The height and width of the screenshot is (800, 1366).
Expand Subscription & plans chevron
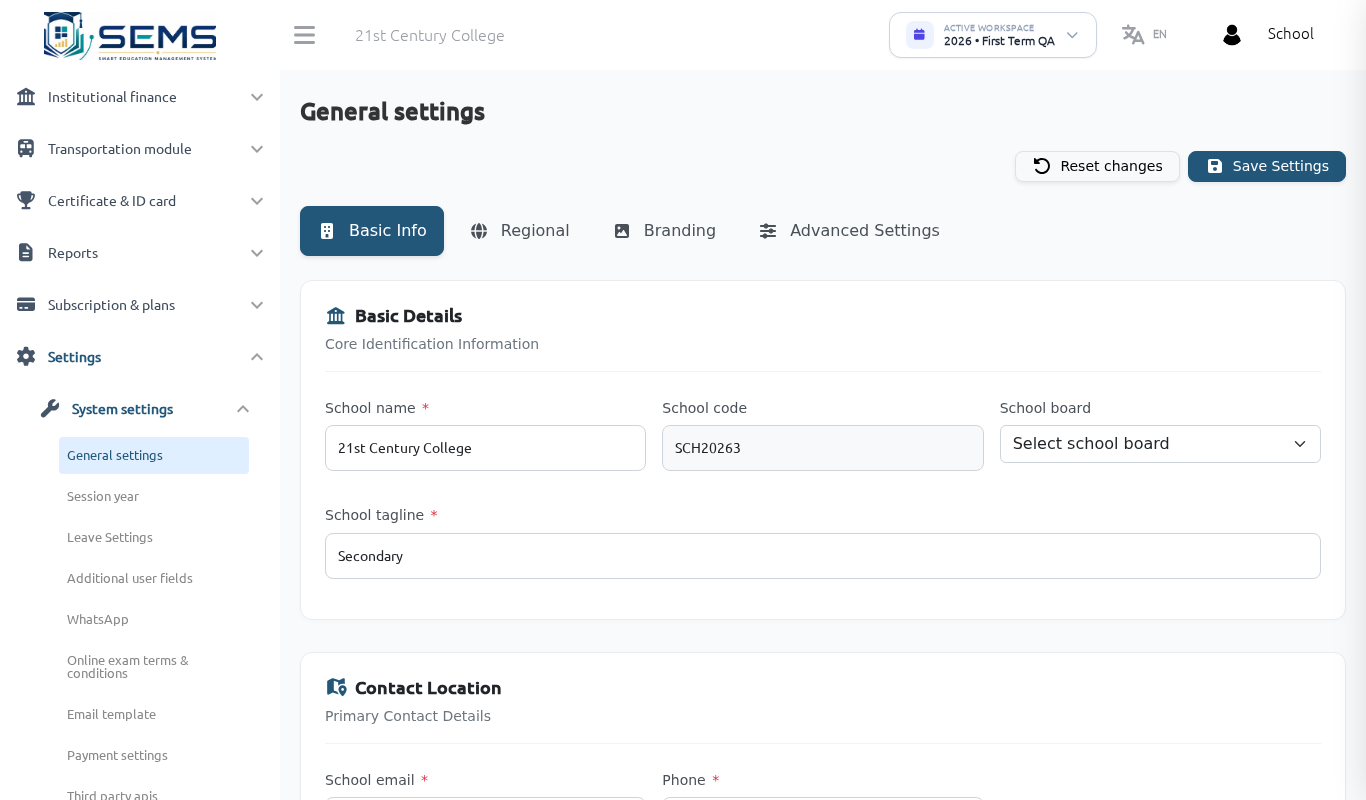pos(257,305)
